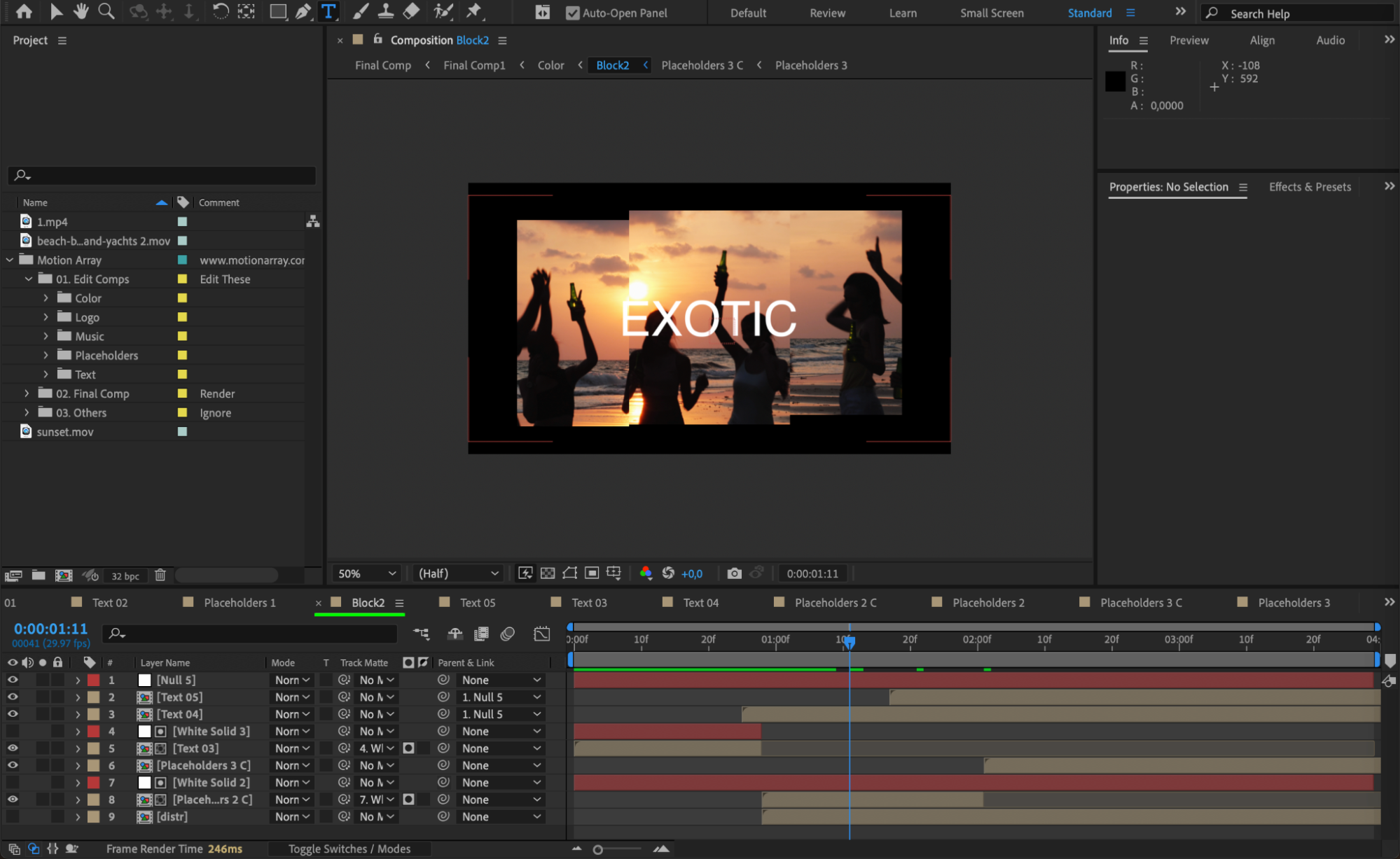This screenshot has width=1400, height=859.
Task: Select the Hand tool
Action: [81, 11]
